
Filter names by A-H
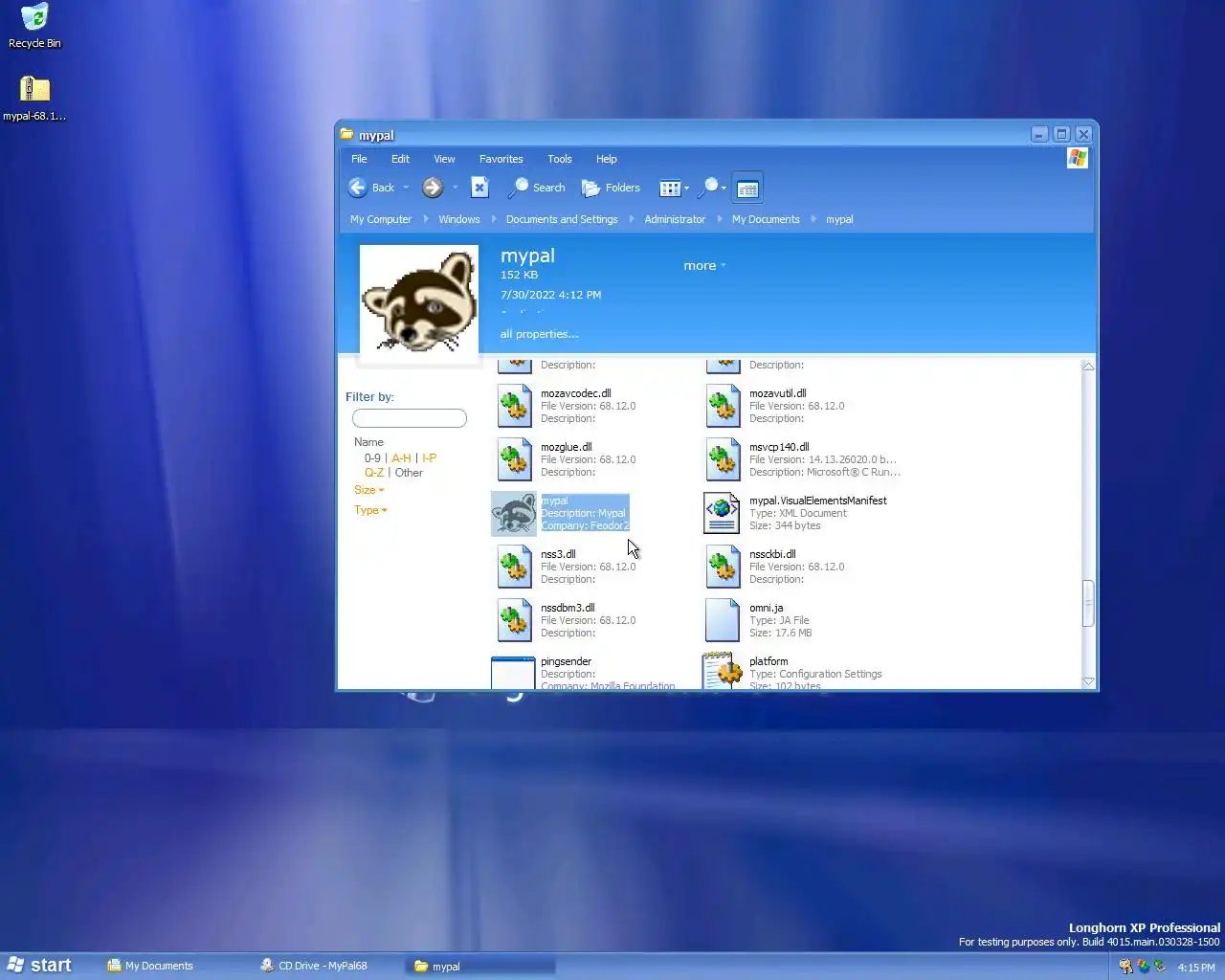click(x=401, y=458)
